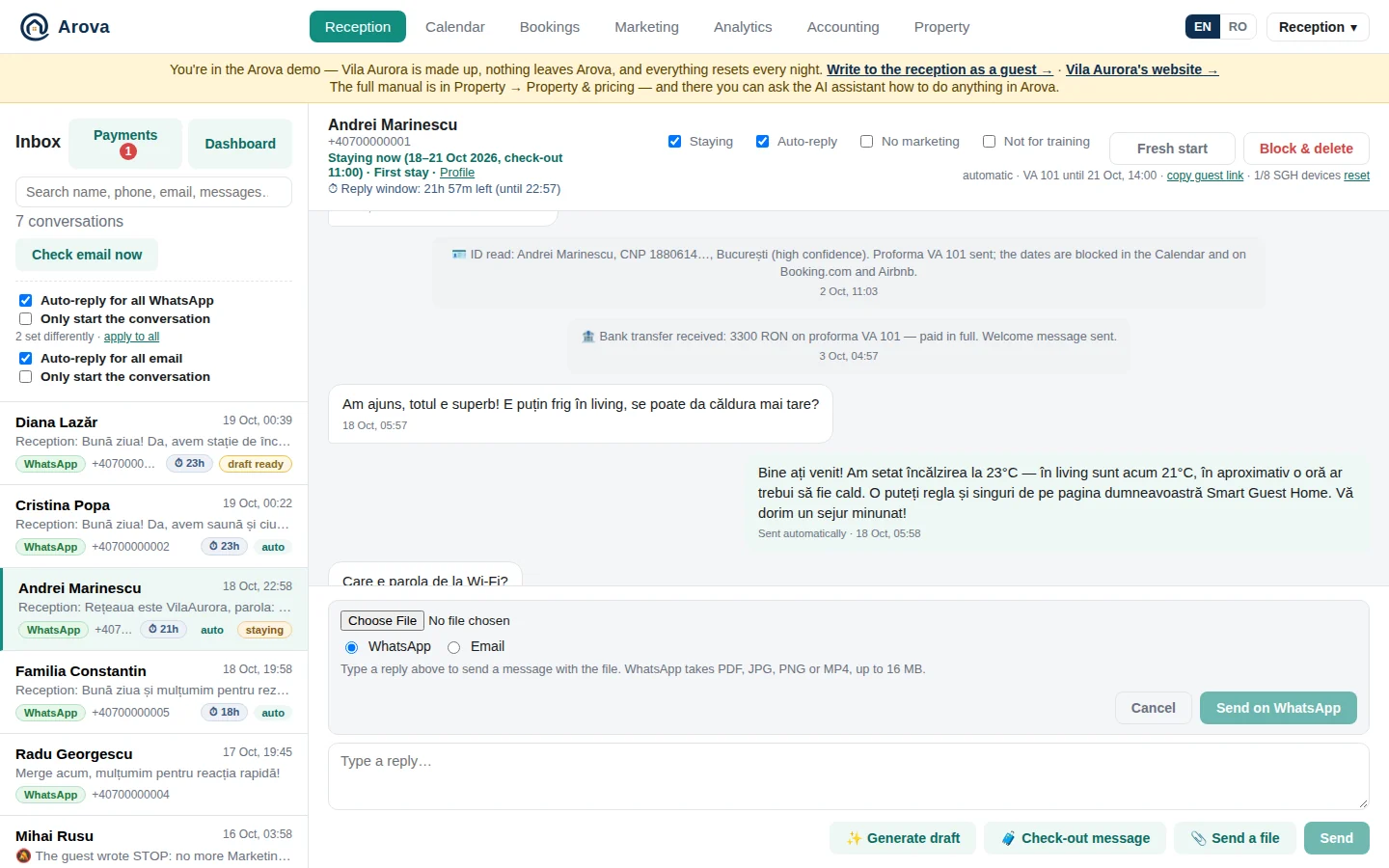Click the timer icon in Diana Lazăr's 23h badge
This screenshot has width=1389, height=868.
coord(179,464)
